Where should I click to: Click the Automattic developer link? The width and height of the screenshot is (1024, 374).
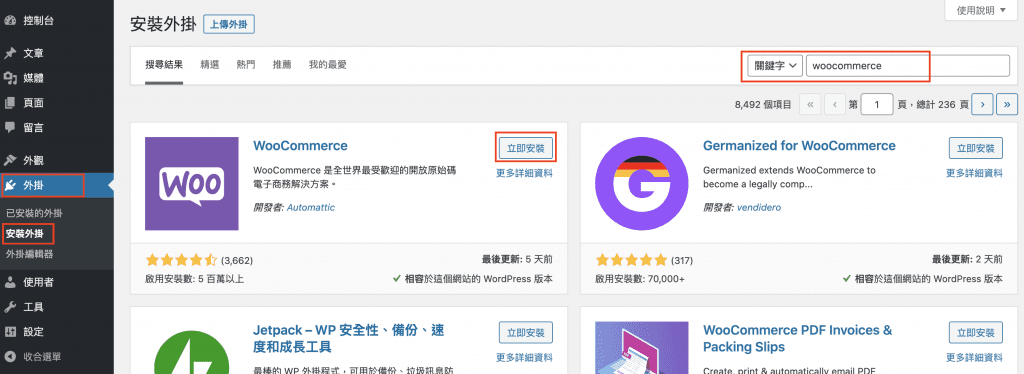coord(312,208)
